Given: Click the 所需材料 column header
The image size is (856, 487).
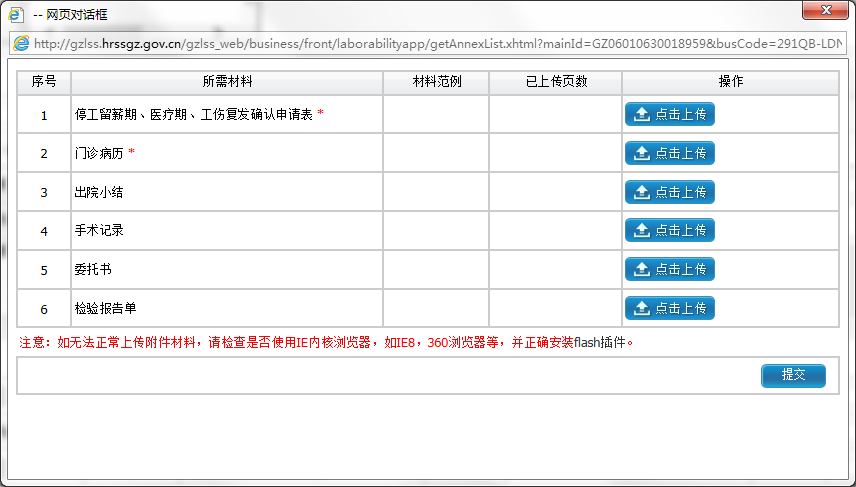Looking at the screenshot, I should [x=227, y=82].
